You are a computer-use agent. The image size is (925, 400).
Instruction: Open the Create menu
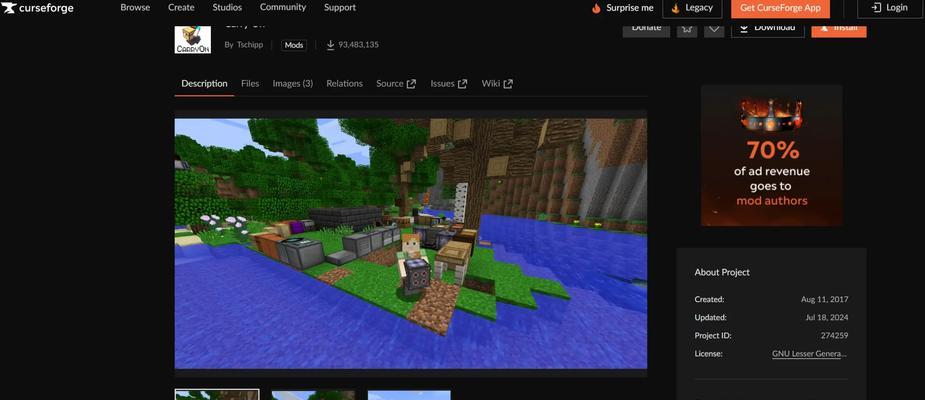coord(181,8)
